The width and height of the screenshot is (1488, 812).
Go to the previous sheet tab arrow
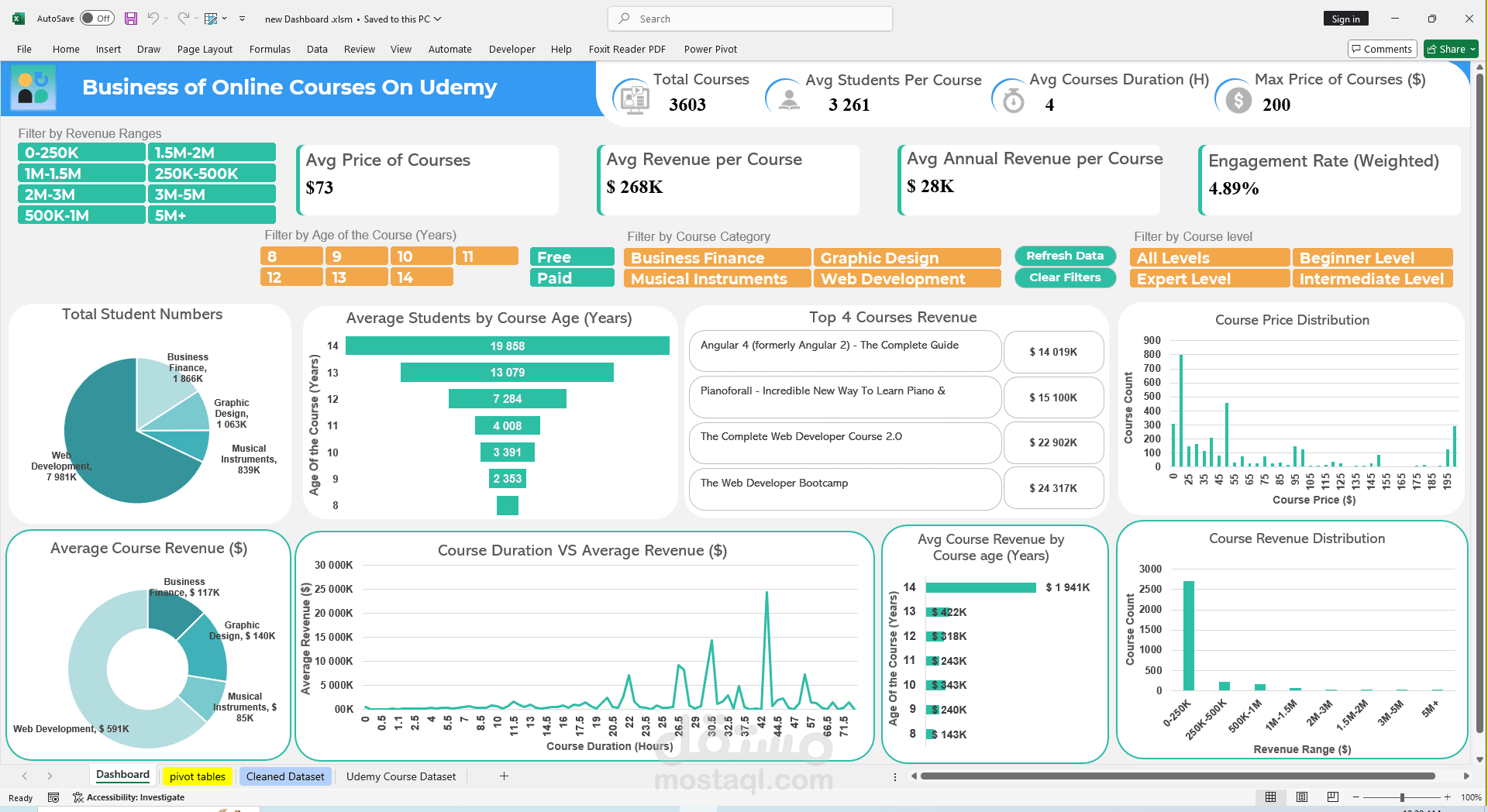(x=25, y=776)
